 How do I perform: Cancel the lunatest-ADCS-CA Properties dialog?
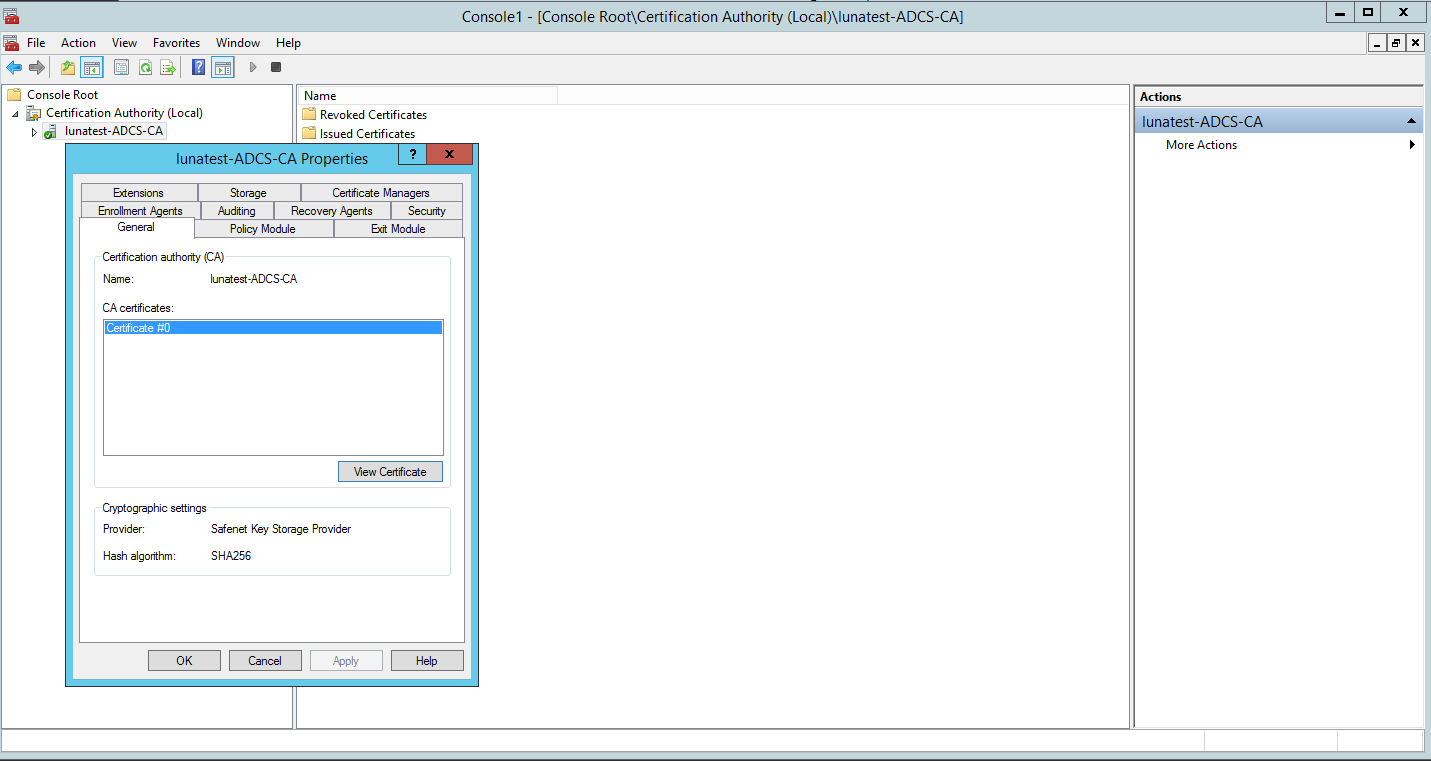pos(265,661)
